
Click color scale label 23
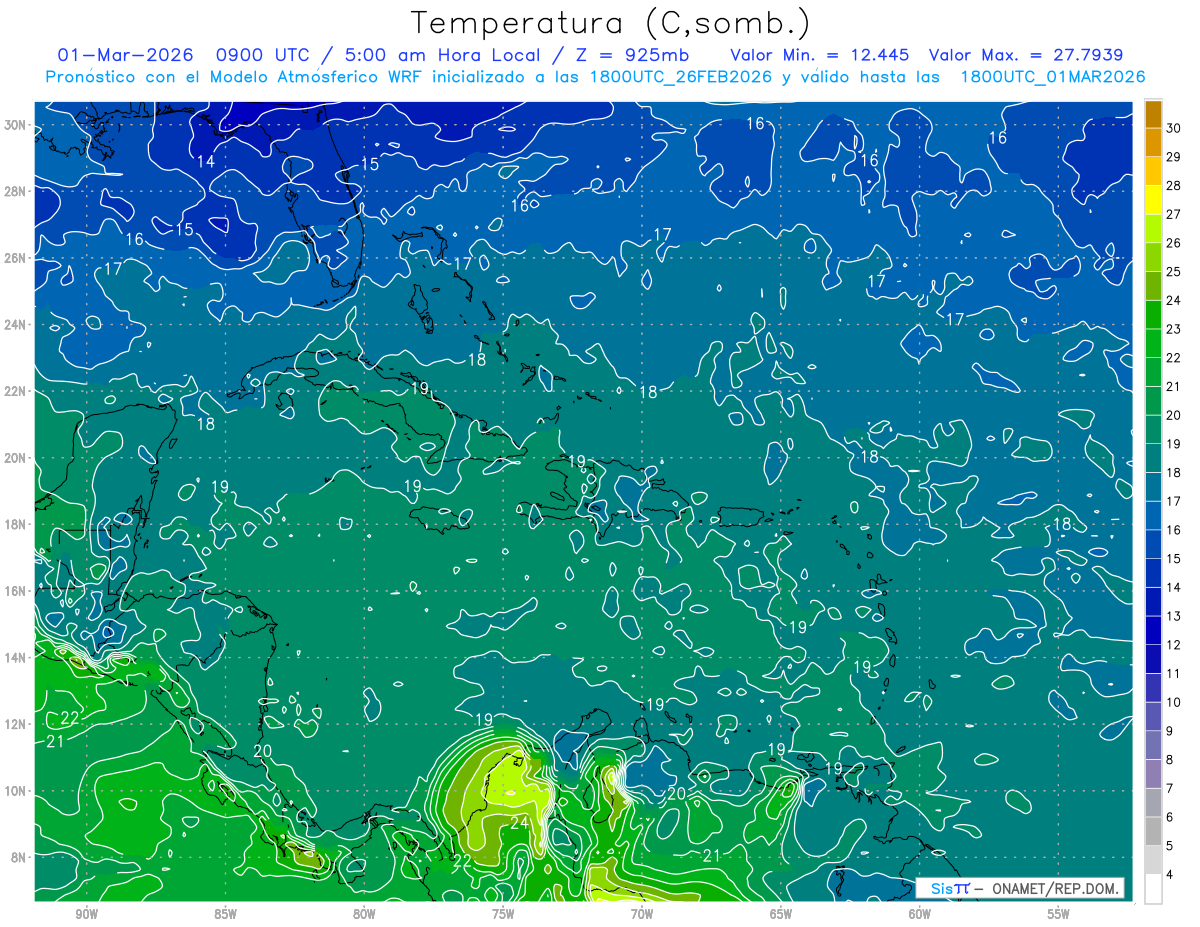coord(1174,329)
